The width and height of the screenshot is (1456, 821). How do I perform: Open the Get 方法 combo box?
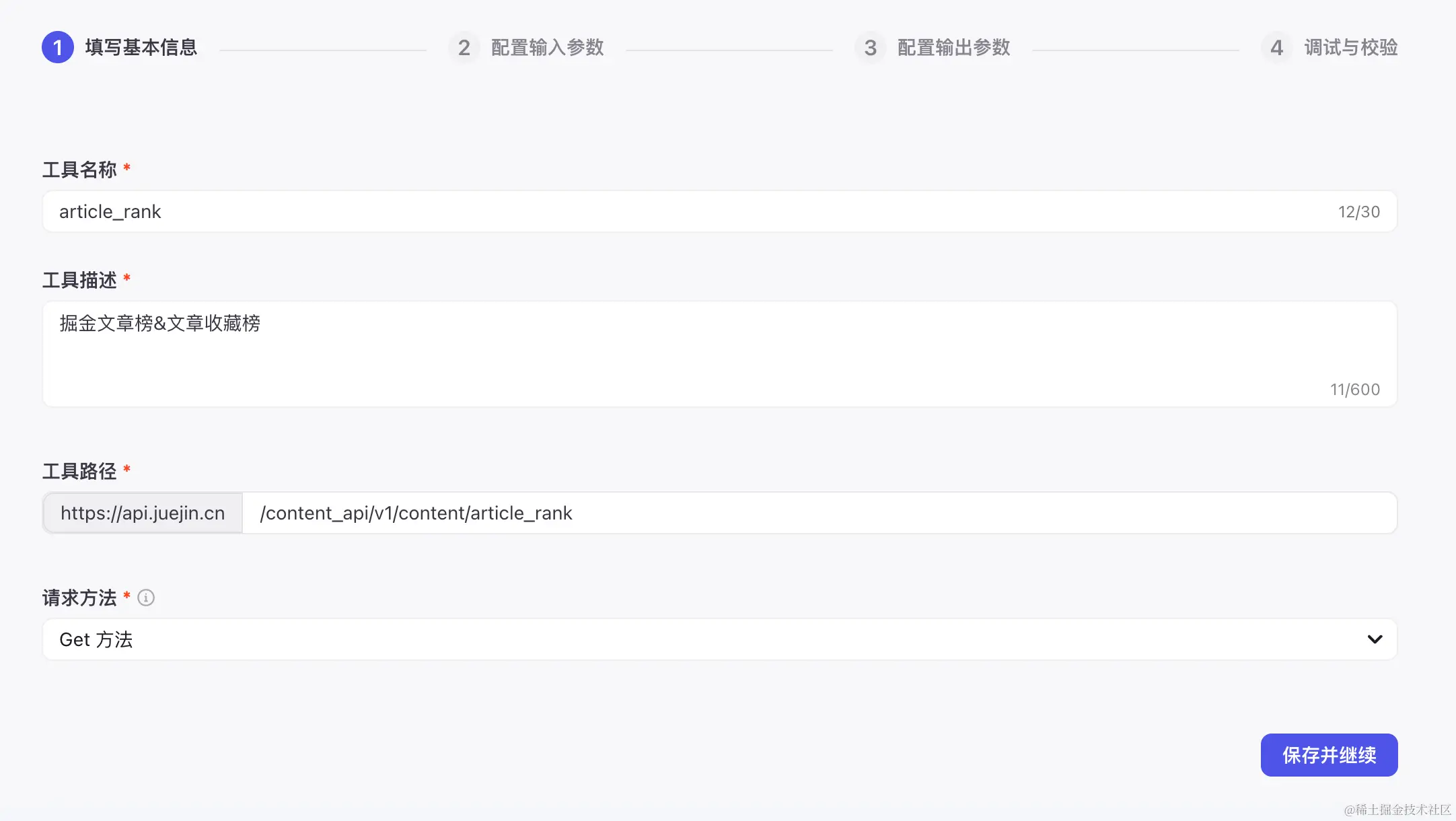pyautogui.click(x=673, y=639)
